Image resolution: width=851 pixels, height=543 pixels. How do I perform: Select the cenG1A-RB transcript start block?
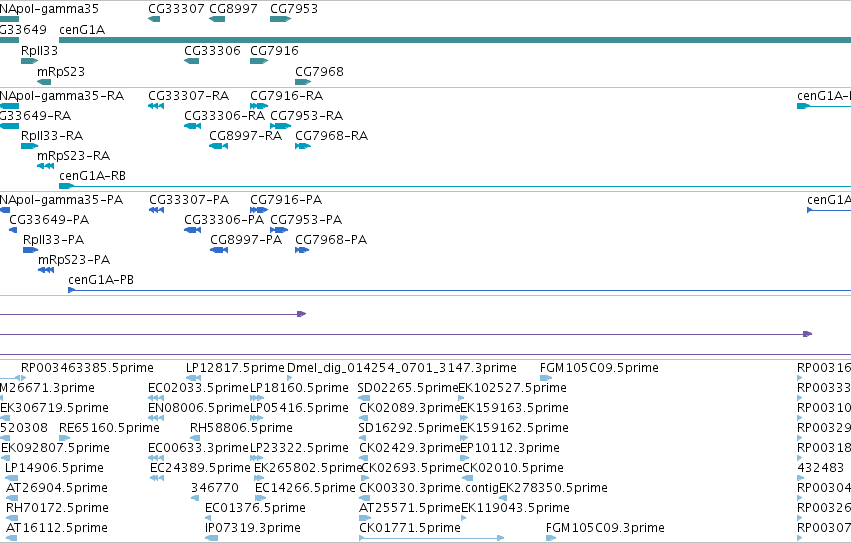point(66,186)
